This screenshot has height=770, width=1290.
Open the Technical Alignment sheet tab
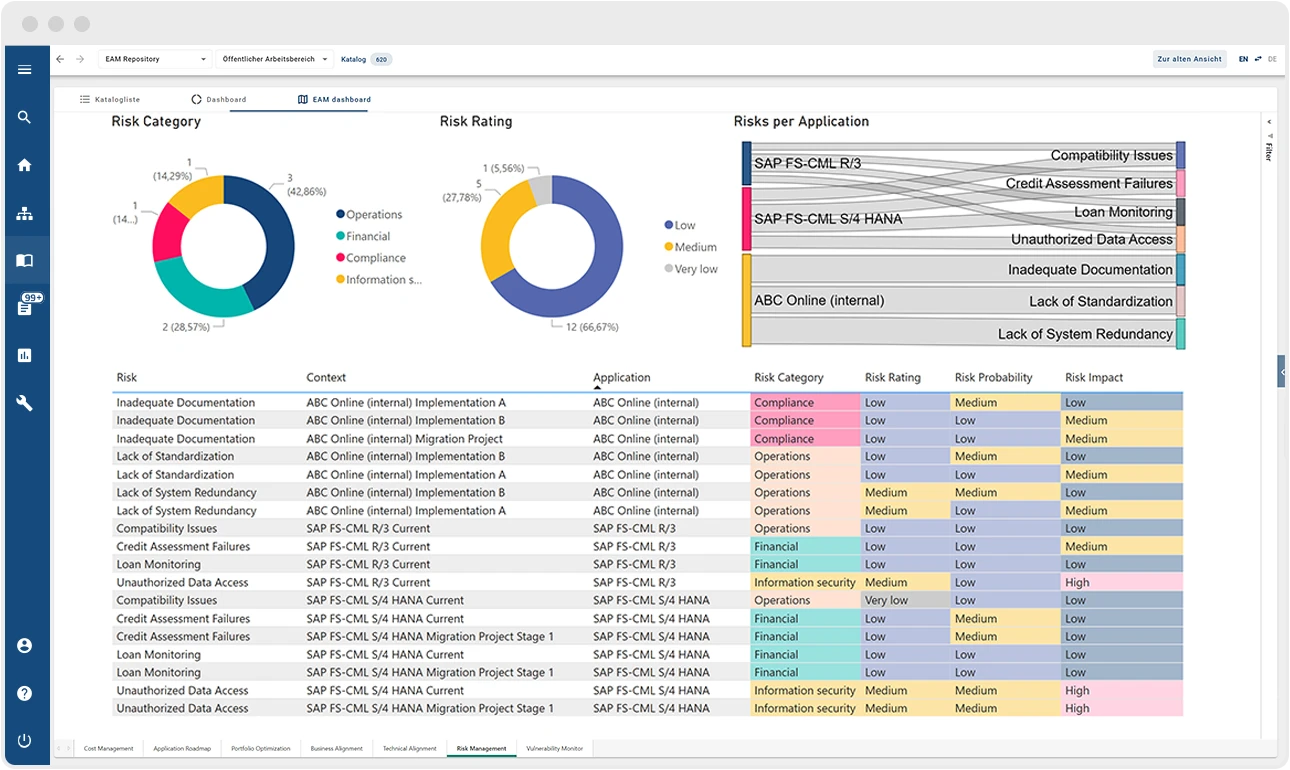point(410,748)
